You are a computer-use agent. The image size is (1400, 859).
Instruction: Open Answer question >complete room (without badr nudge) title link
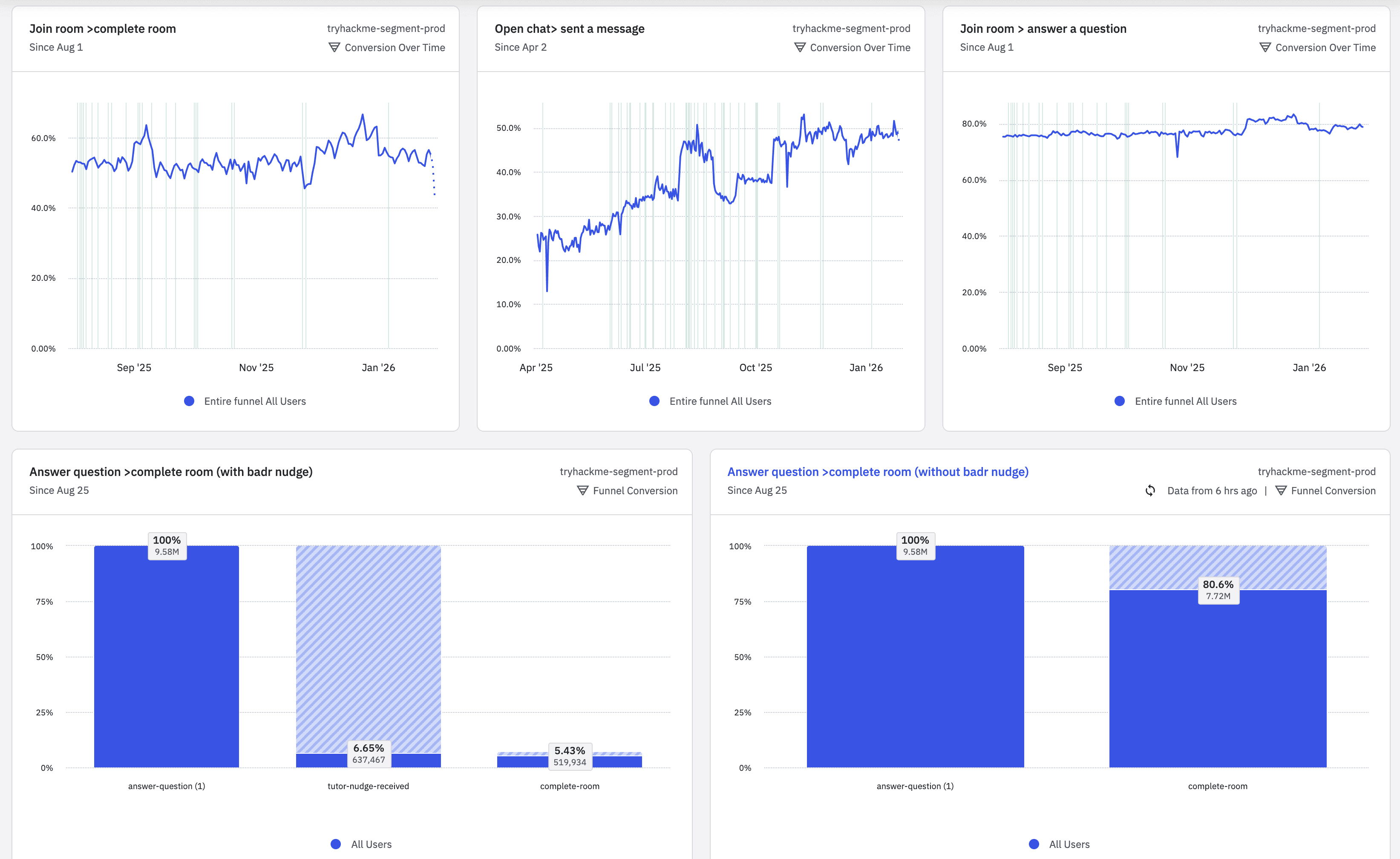click(x=877, y=472)
